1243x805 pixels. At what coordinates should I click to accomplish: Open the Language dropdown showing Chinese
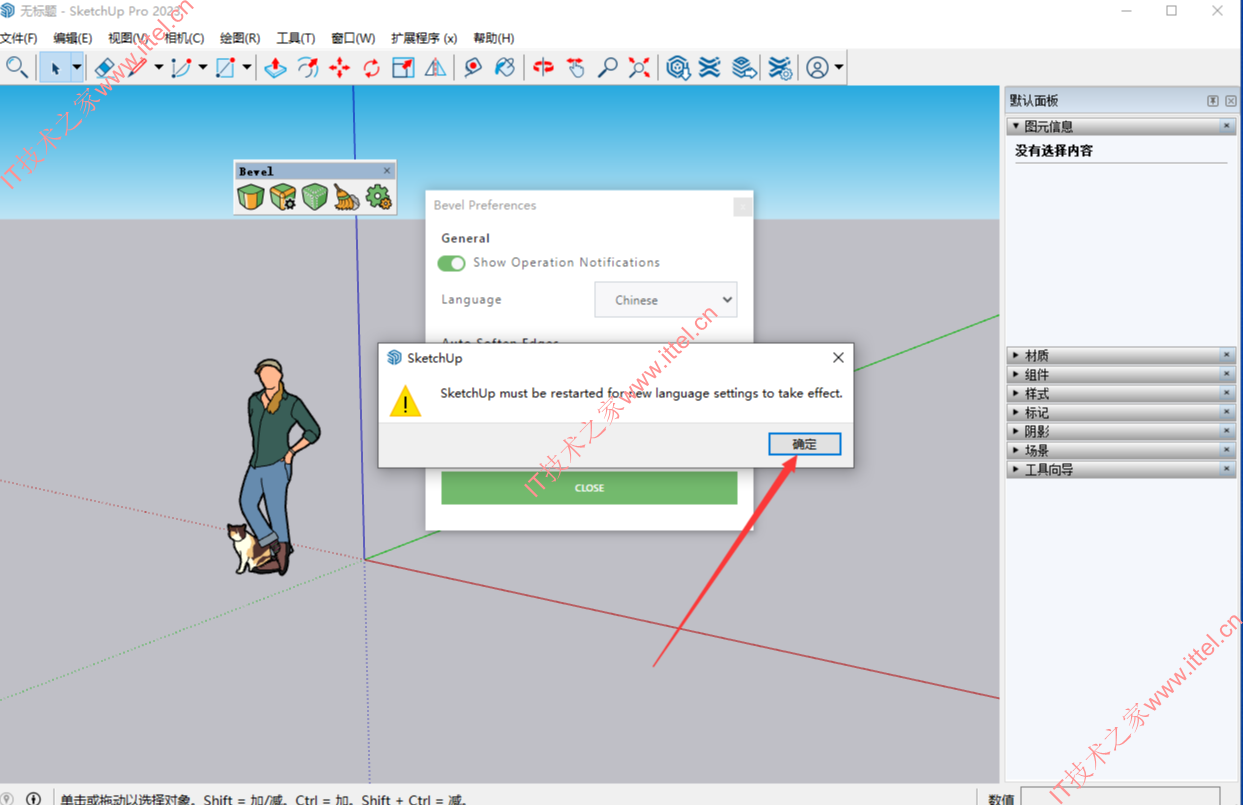tap(666, 300)
